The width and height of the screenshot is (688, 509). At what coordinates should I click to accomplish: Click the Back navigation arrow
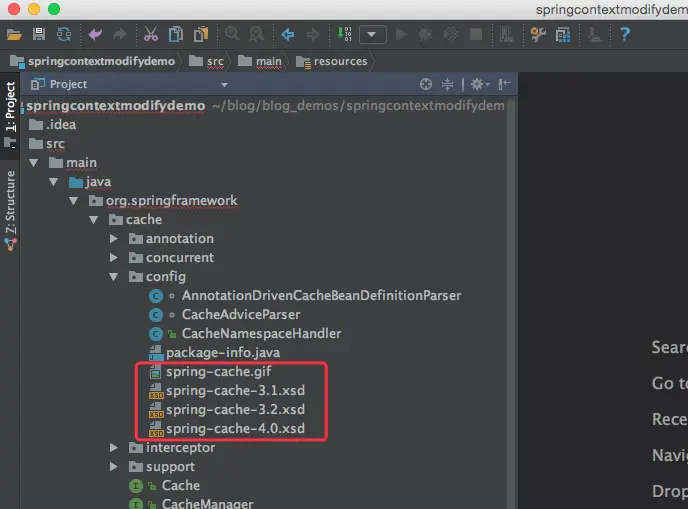(x=288, y=34)
